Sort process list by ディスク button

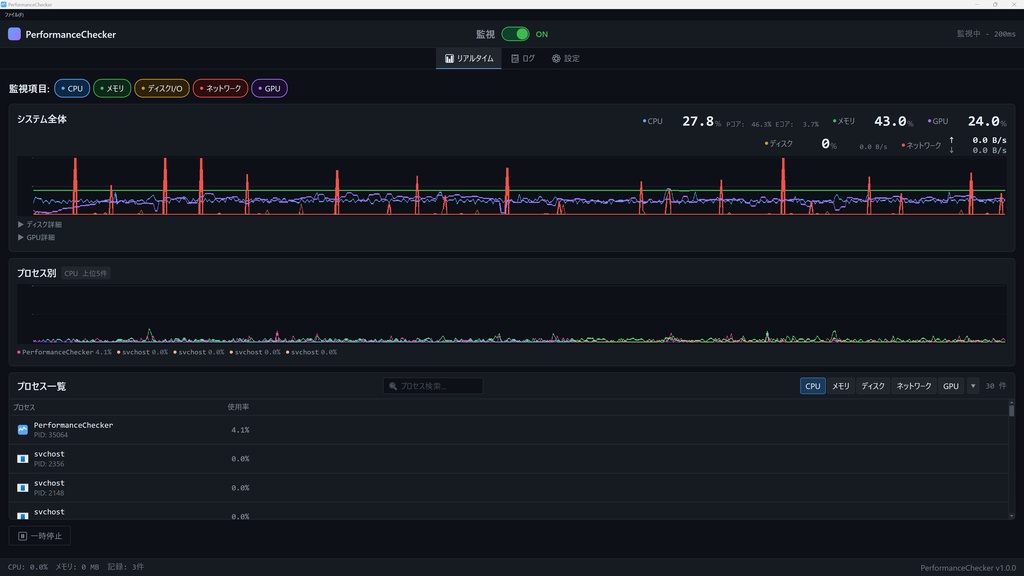point(872,386)
